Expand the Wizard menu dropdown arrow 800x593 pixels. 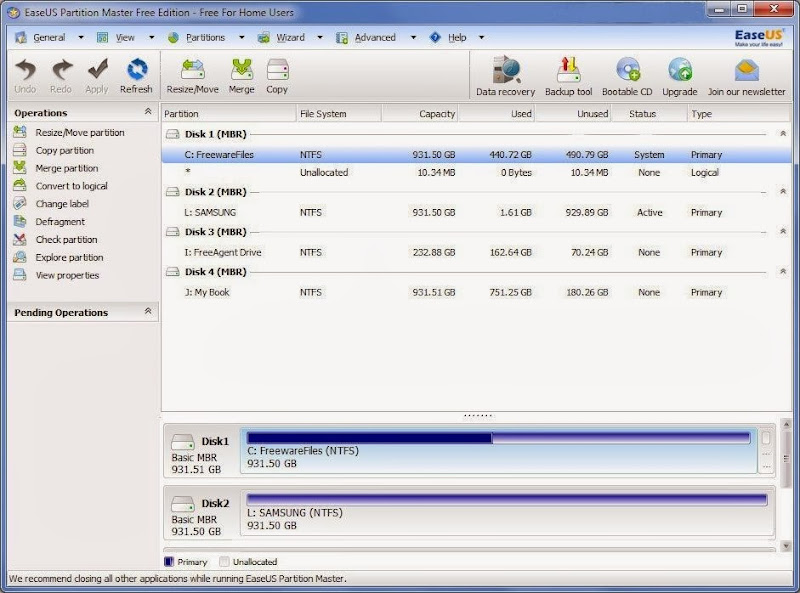320,37
